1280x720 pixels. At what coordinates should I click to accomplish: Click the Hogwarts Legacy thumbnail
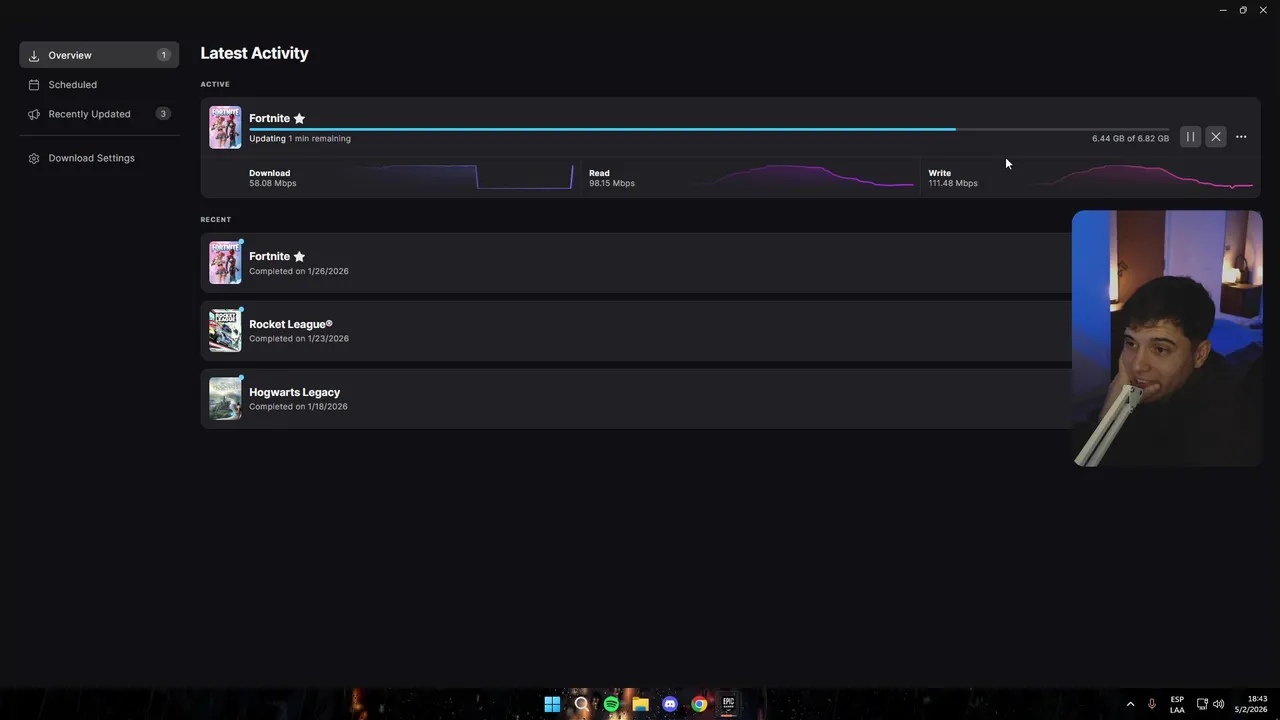tap(225, 398)
